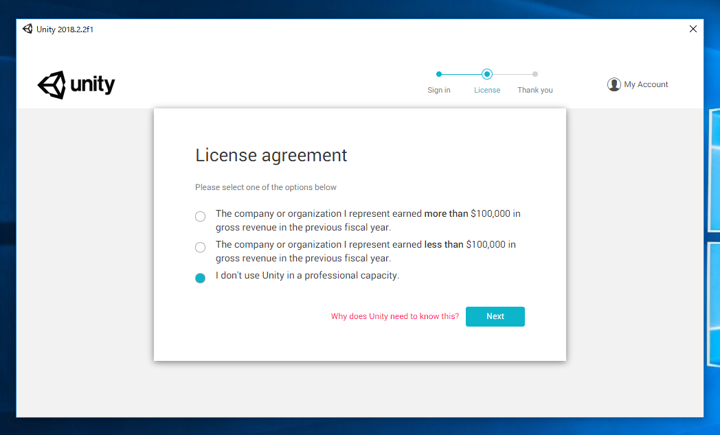Select the 'less than $100,000' revenue option

200,248
